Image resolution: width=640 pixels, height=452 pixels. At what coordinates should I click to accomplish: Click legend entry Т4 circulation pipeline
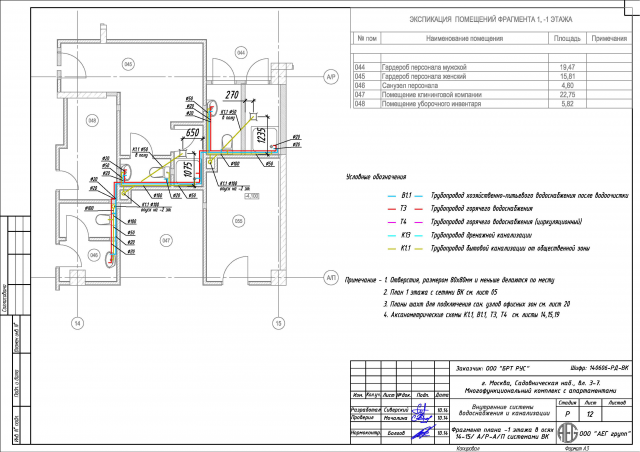pyautogui.click(x=484, y=222)
